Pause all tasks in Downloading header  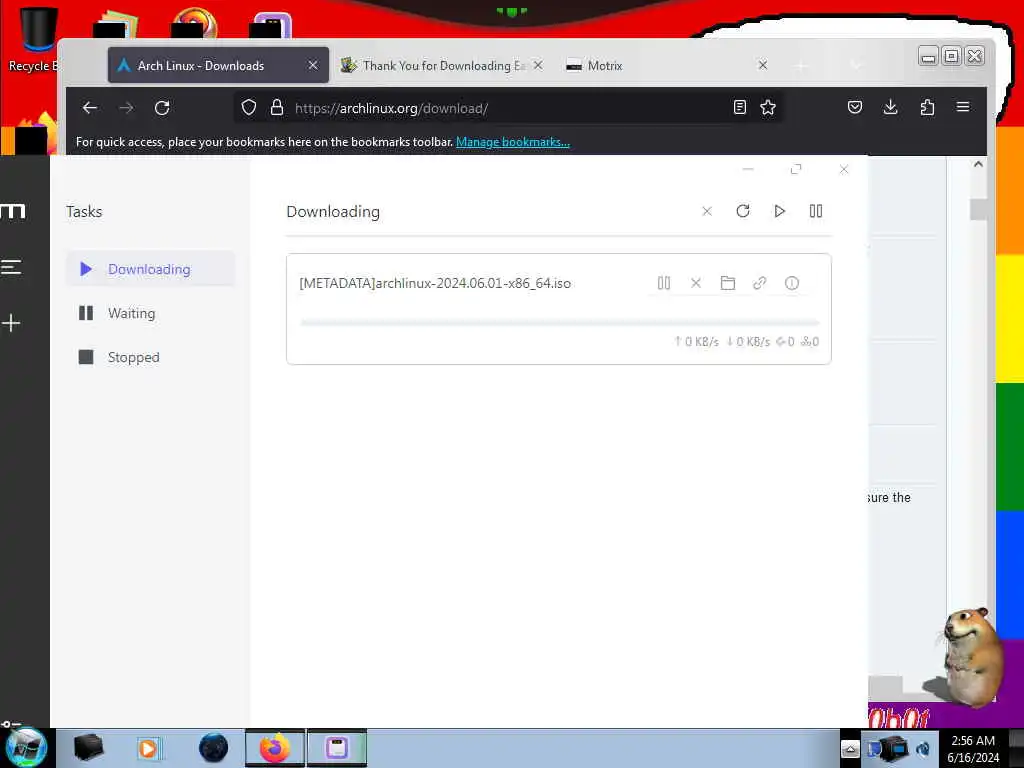click(x=816, y=211)
